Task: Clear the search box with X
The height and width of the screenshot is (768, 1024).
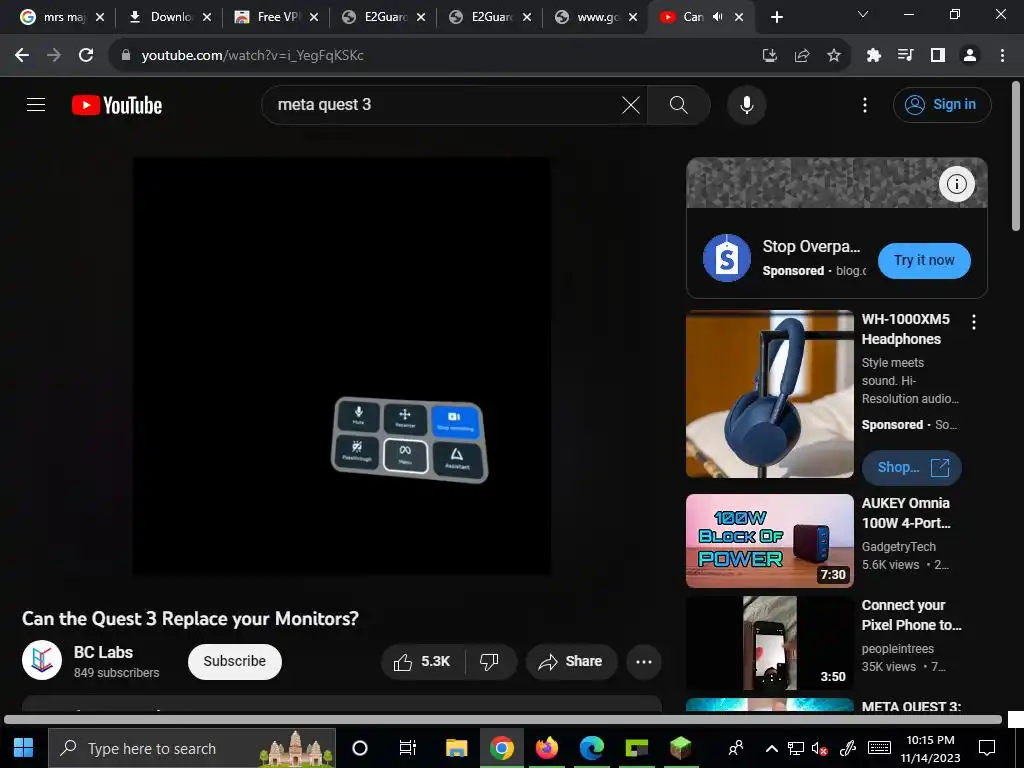Action: pyautogui.click(x=630, y=104)
